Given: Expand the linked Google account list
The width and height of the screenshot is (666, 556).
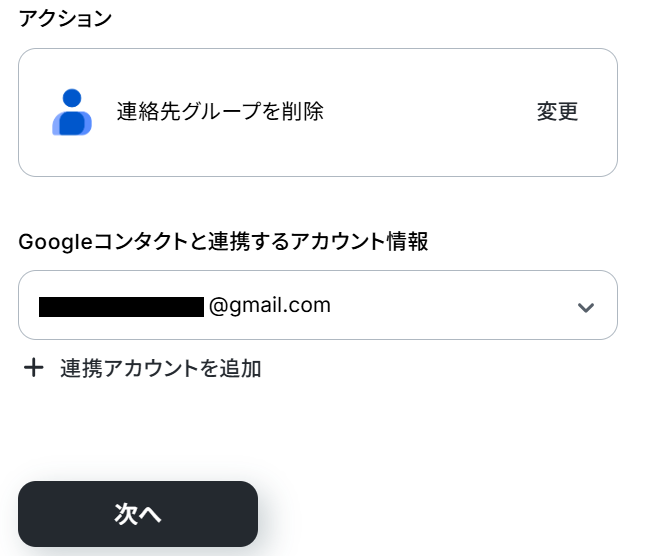Looking at the screenshot, I should point(586,307).
